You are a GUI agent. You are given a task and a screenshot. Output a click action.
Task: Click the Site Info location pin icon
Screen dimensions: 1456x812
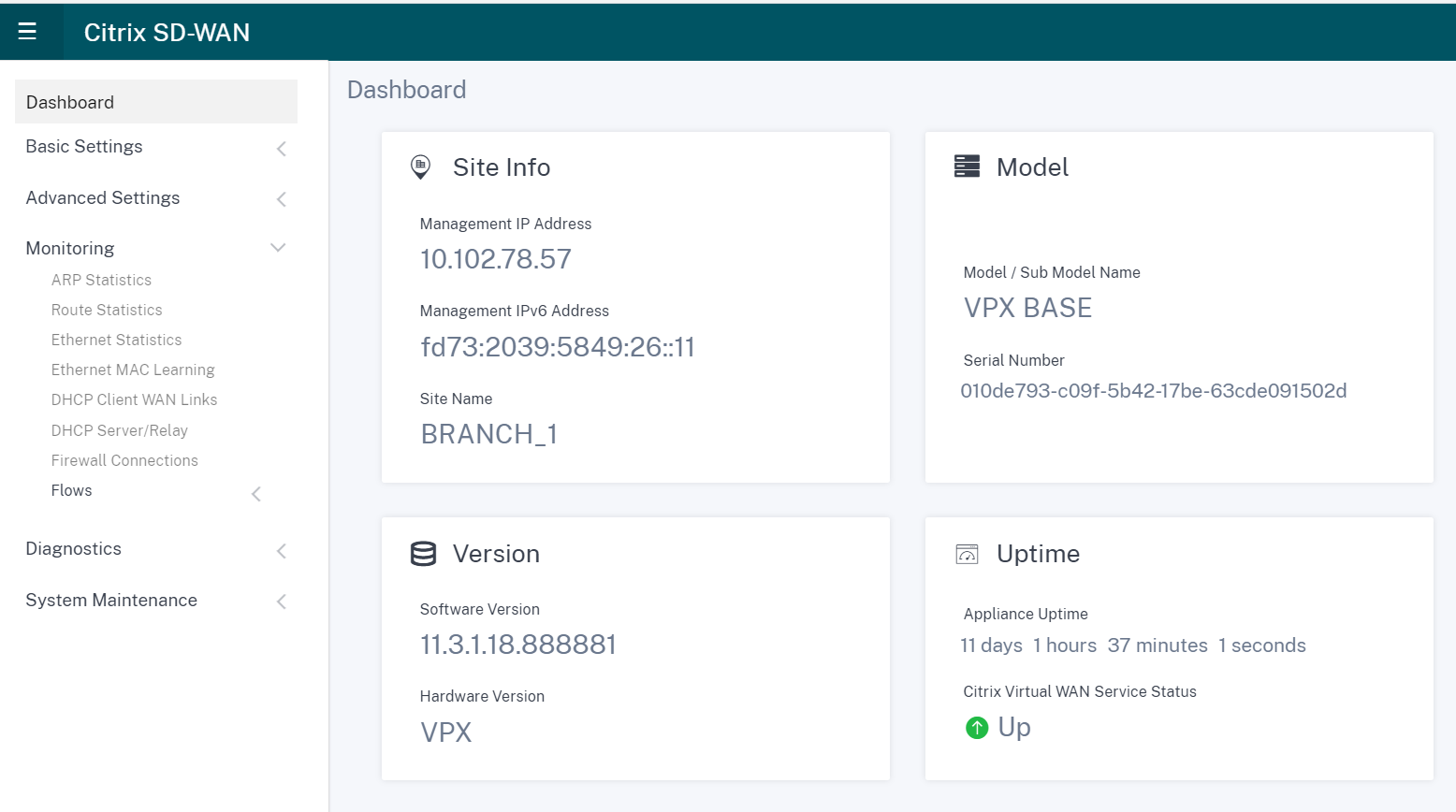pyautogui.click(x=421, y=167)
